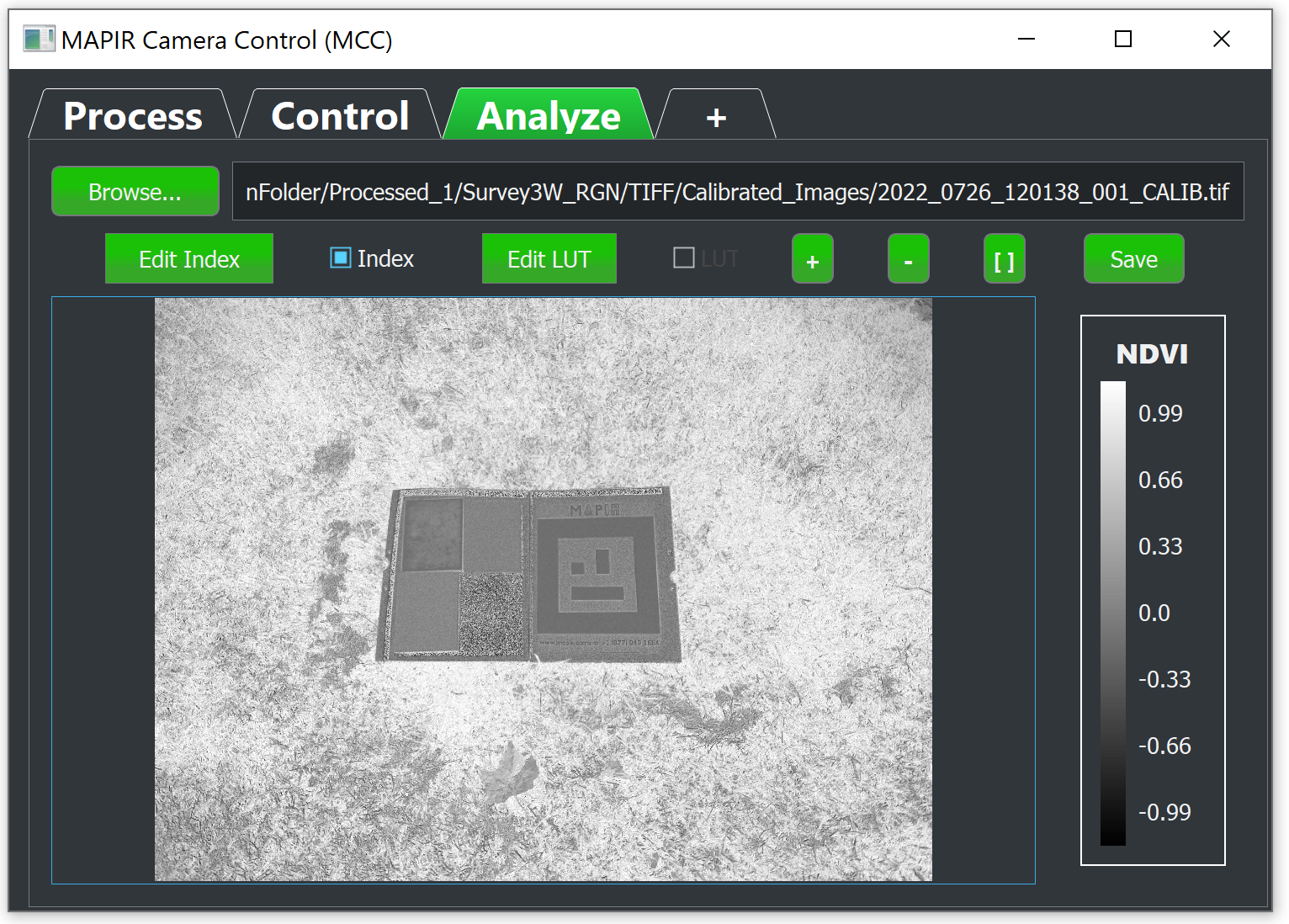1289x924 pixels.
Task: Open the Edit Index dialog
Action: click(x=189, y=259)
